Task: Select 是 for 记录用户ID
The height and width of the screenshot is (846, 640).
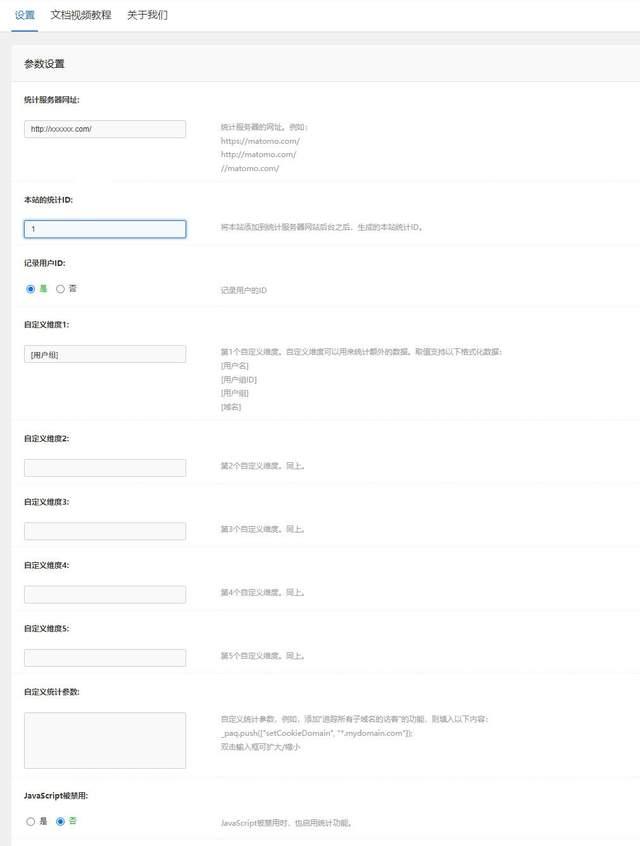Action: [31, 289]
